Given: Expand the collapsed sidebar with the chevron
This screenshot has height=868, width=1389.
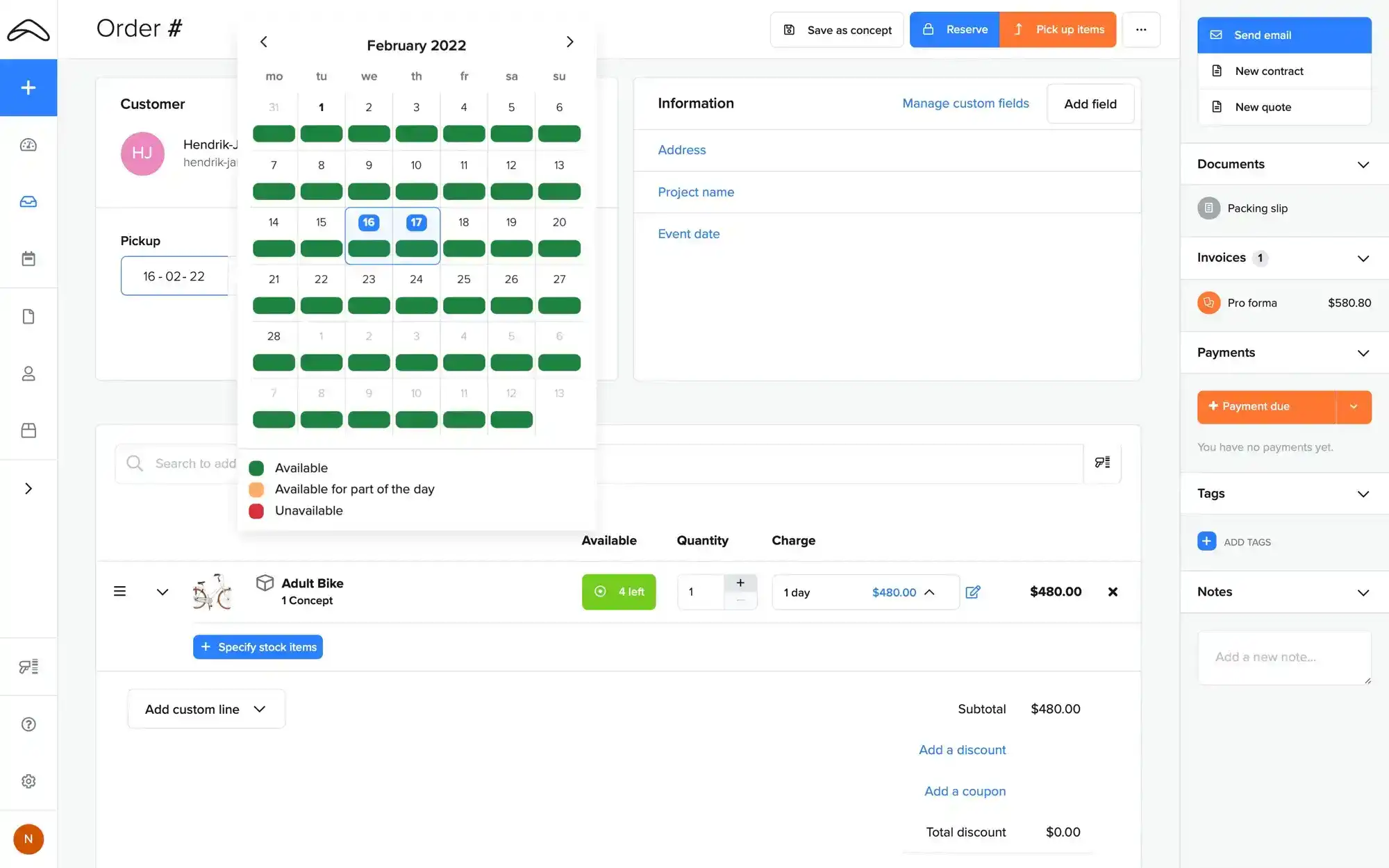Looking at the screenshot, I should (28, 488).
